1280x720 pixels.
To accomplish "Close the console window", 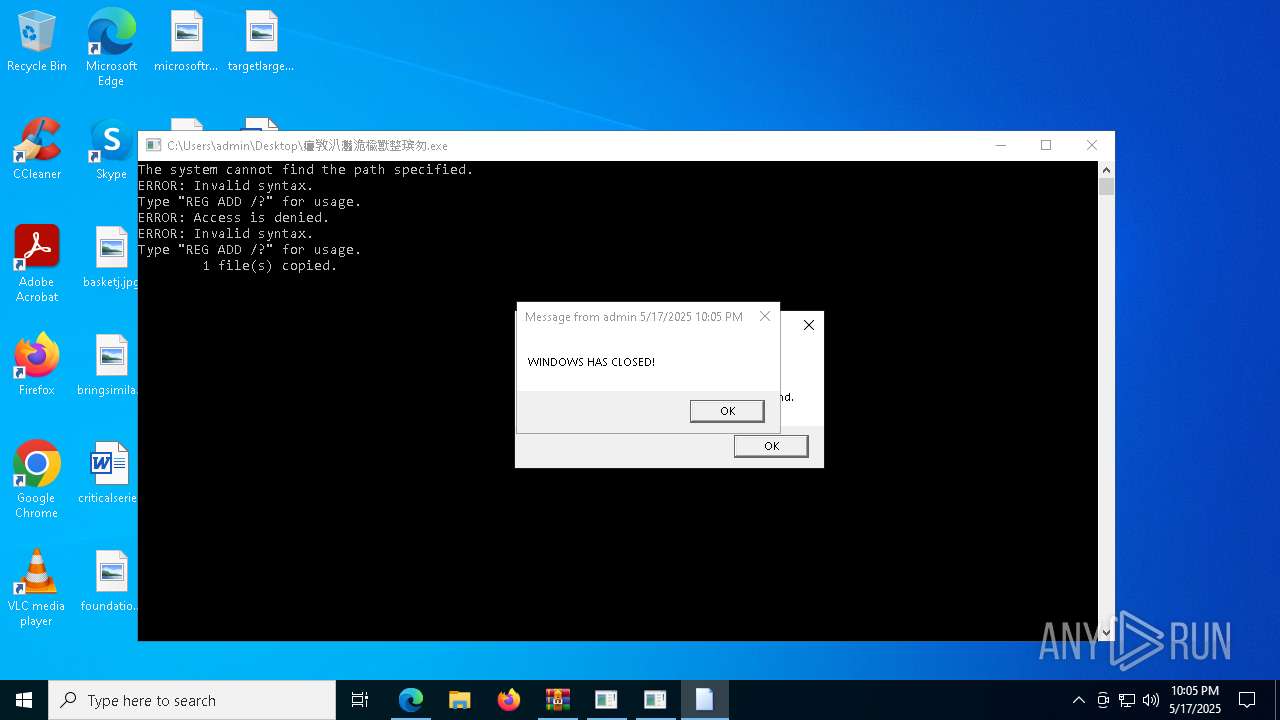I will coord(1092,145).
